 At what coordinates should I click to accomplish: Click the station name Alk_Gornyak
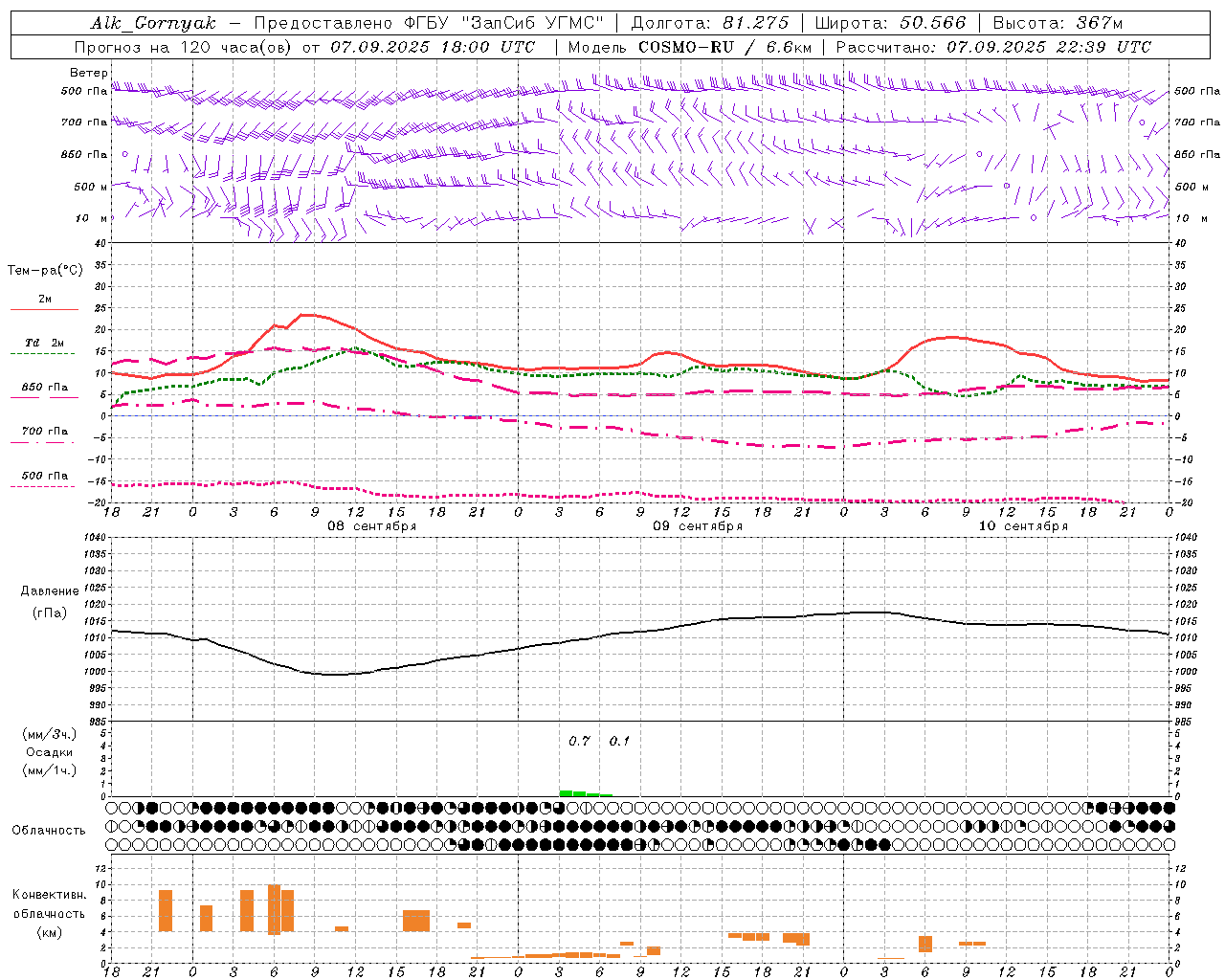click(x=153, y=23)
